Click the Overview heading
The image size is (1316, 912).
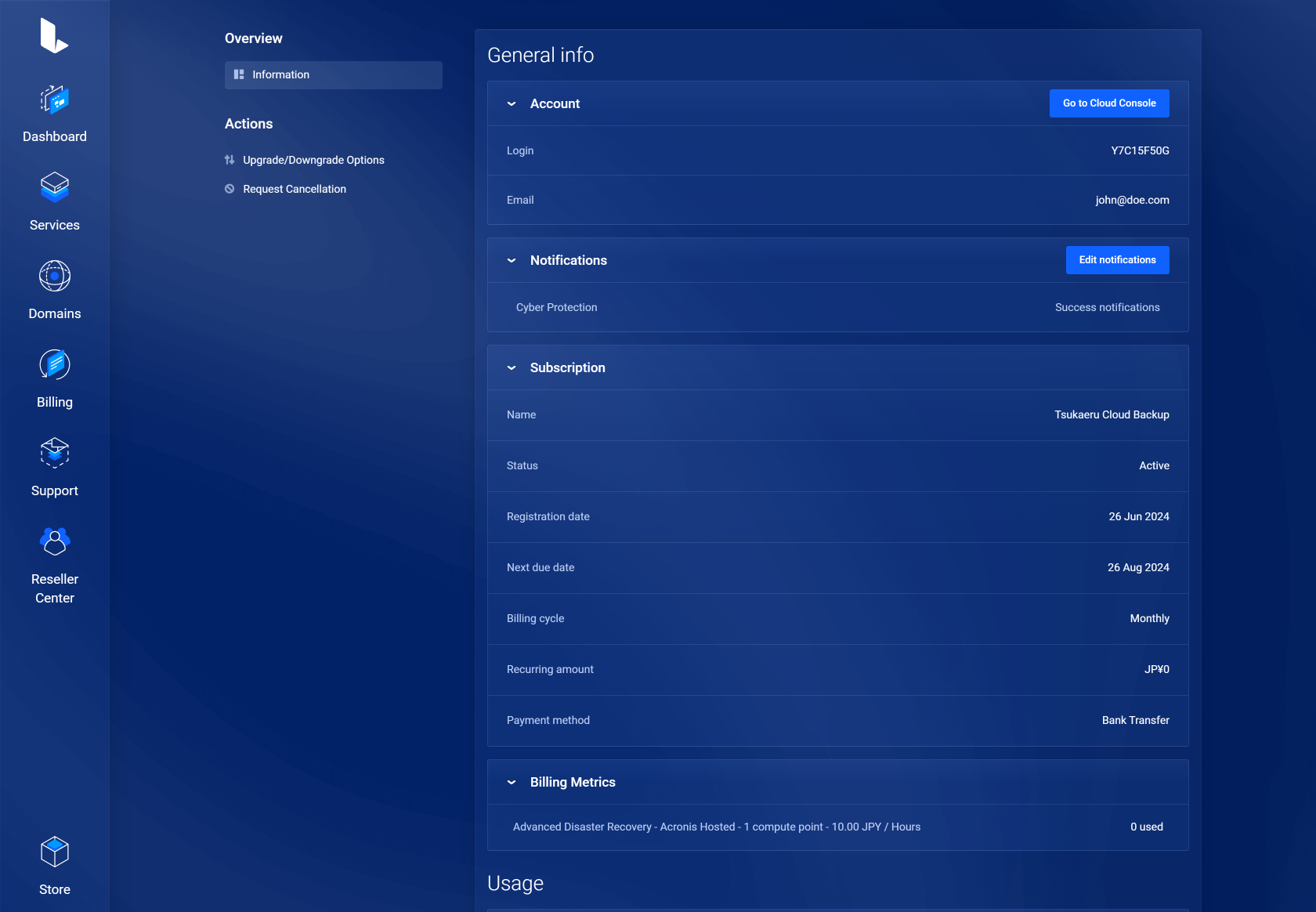pyautogui.click(x=253, y=38)
